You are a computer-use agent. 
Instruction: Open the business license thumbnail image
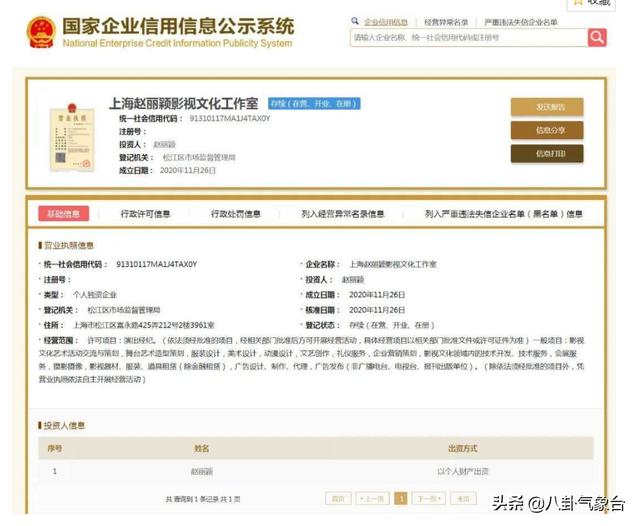tap(72, 138)
